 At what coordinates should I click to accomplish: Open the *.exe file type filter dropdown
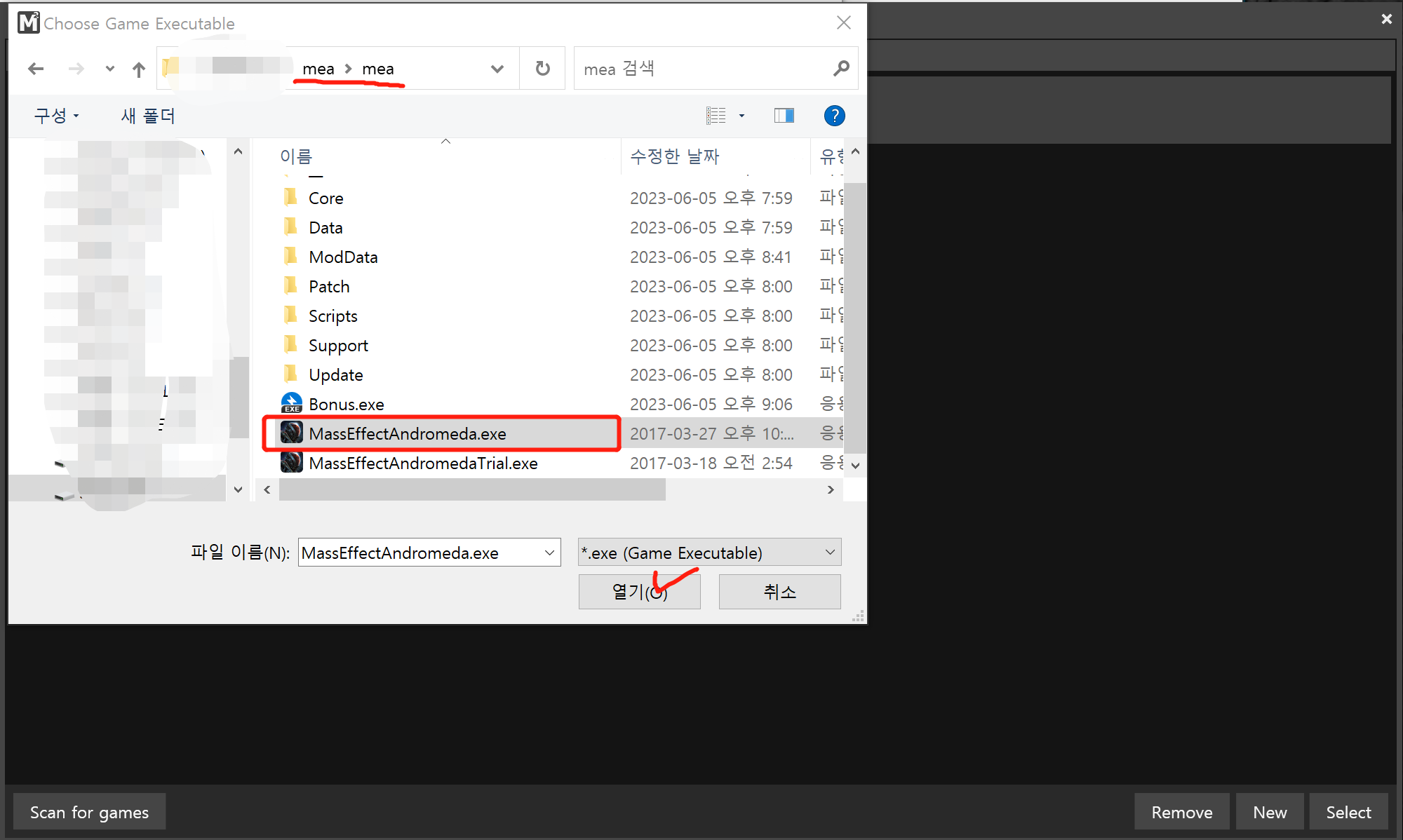point(709,553)
